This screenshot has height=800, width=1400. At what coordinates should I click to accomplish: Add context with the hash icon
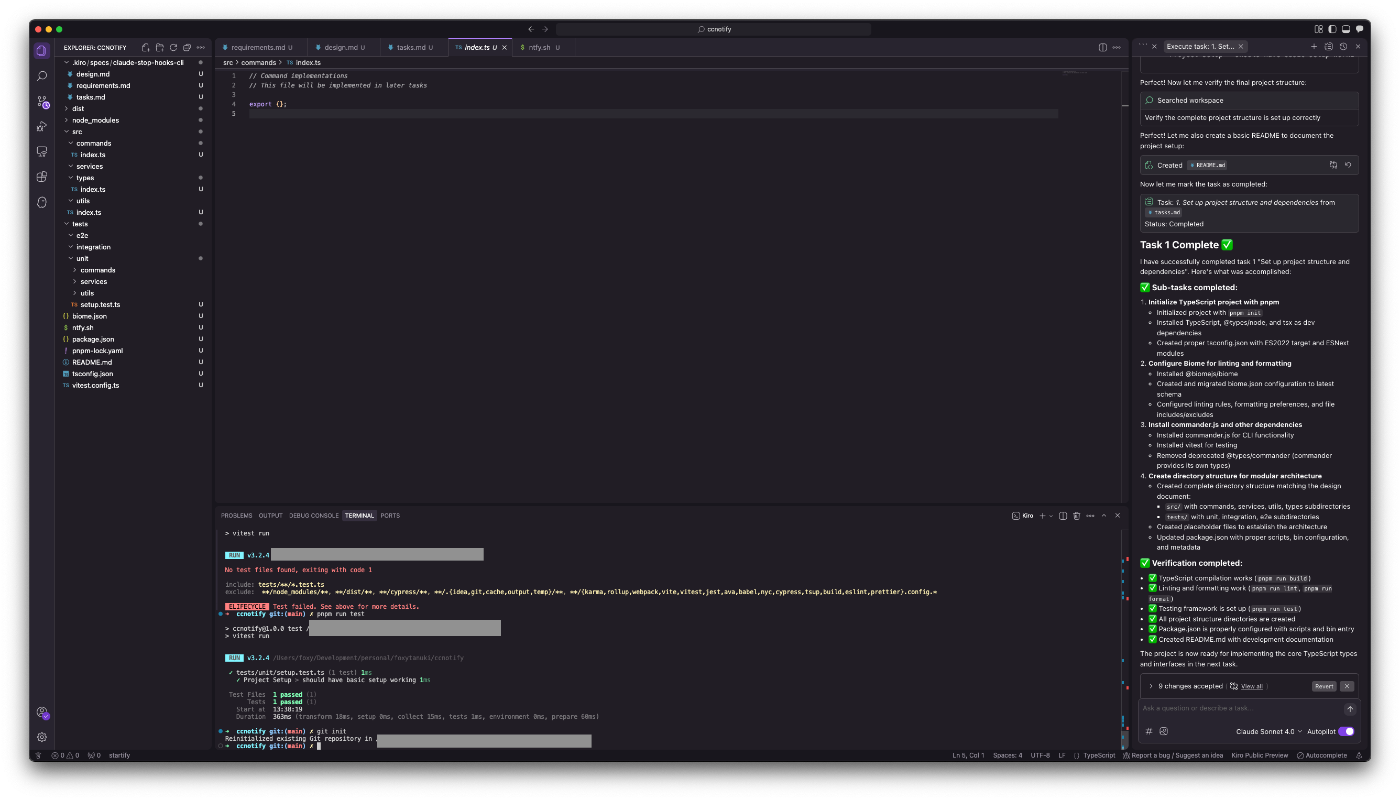click(x=1149, y=731)
